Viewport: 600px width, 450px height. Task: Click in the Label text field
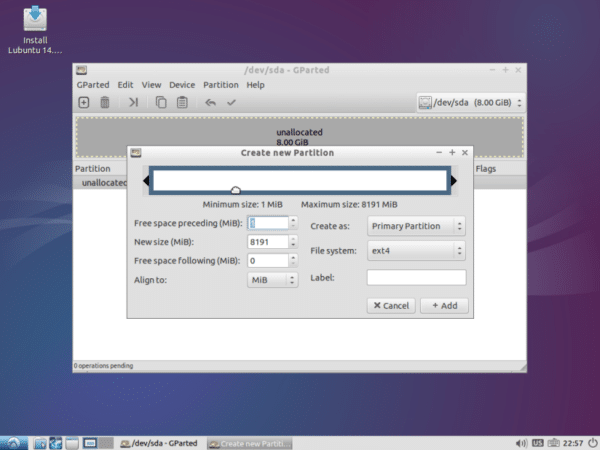click(416, 277)
